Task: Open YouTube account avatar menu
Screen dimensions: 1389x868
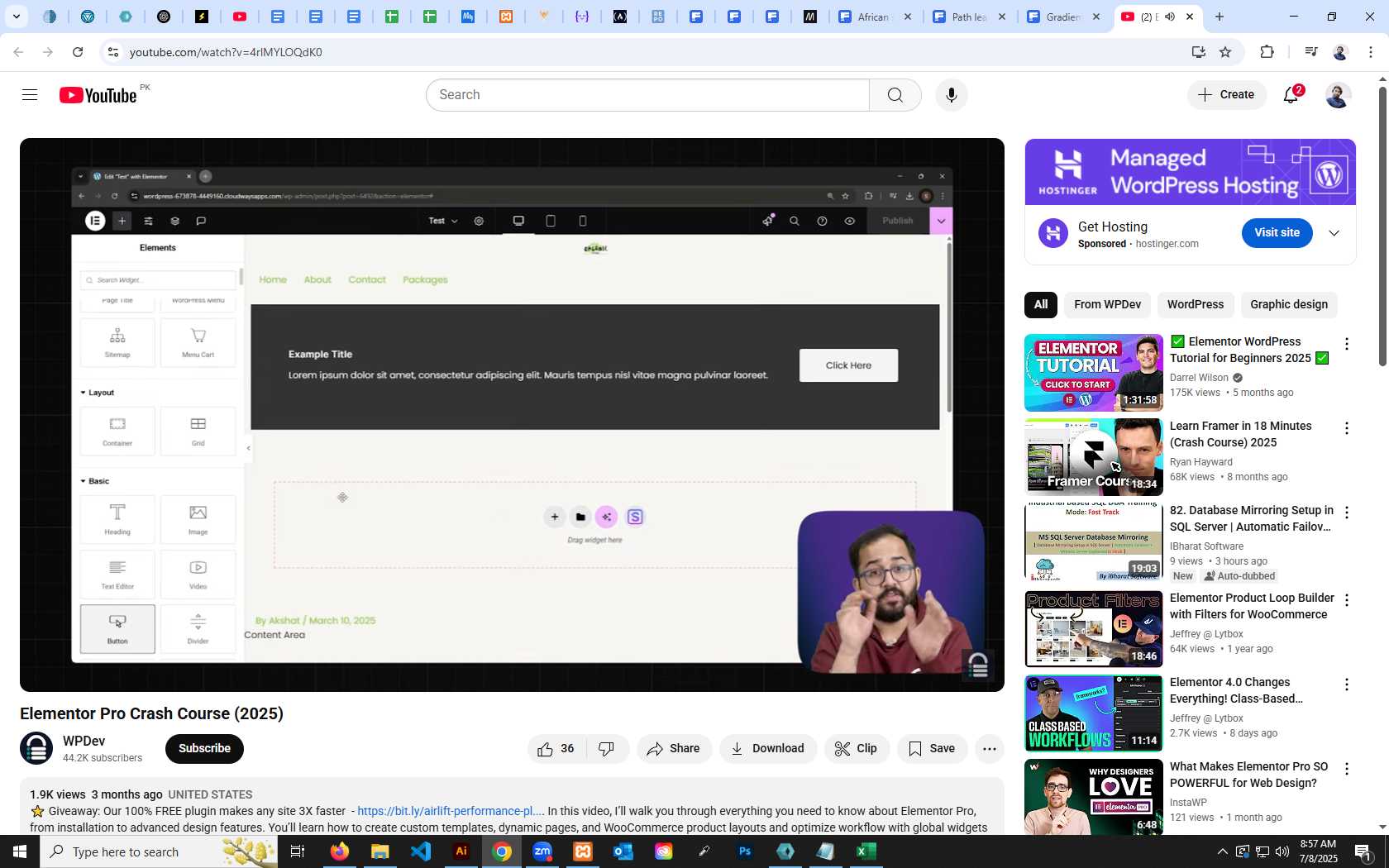Action: (x=1338, y=95)
